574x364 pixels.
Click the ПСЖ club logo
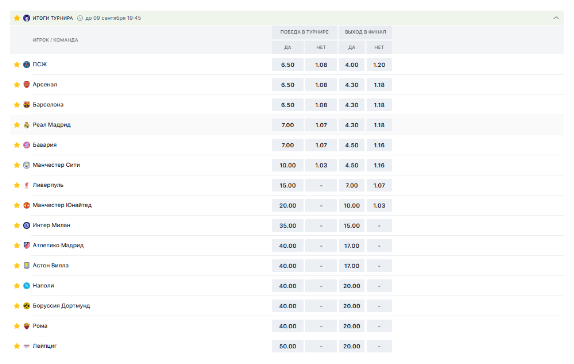click(x=26, y=64)
